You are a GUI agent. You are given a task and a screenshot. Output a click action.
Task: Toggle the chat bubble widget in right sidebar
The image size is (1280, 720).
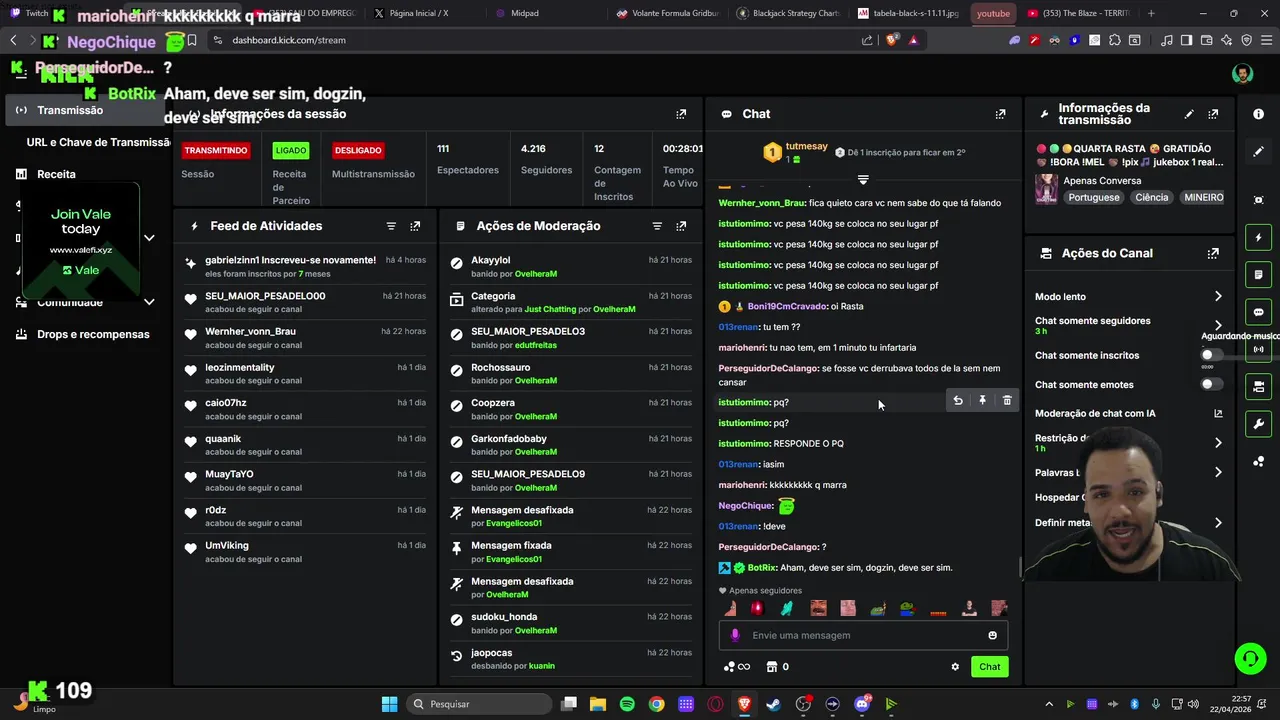(1259, 312)
